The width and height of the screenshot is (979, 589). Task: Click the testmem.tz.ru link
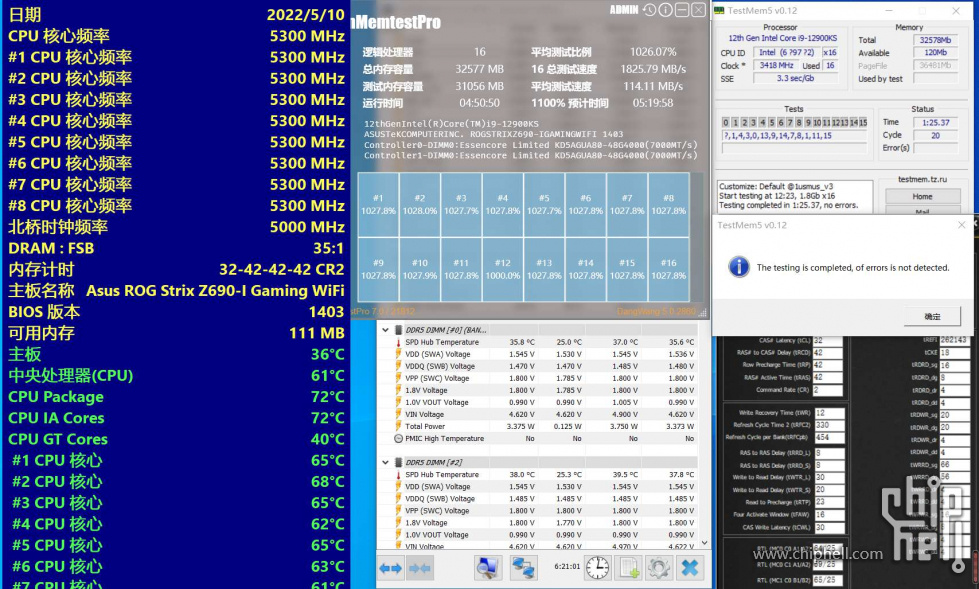point(922,180)
